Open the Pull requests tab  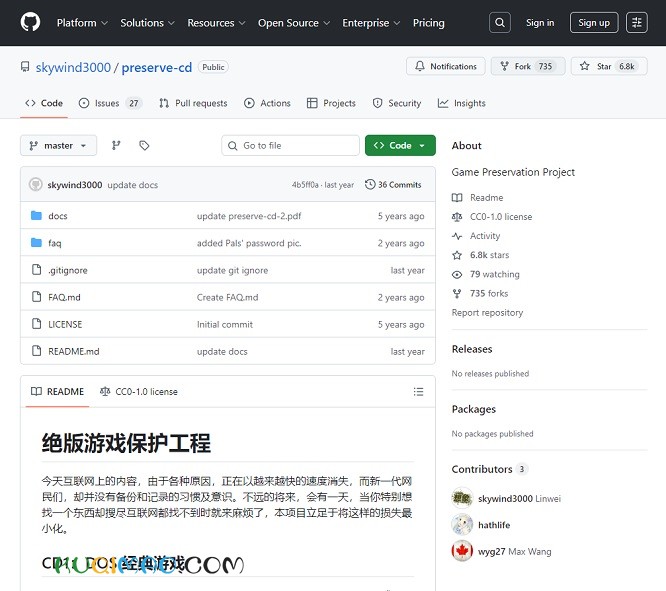pyautogui.click(x=193, y=103)
